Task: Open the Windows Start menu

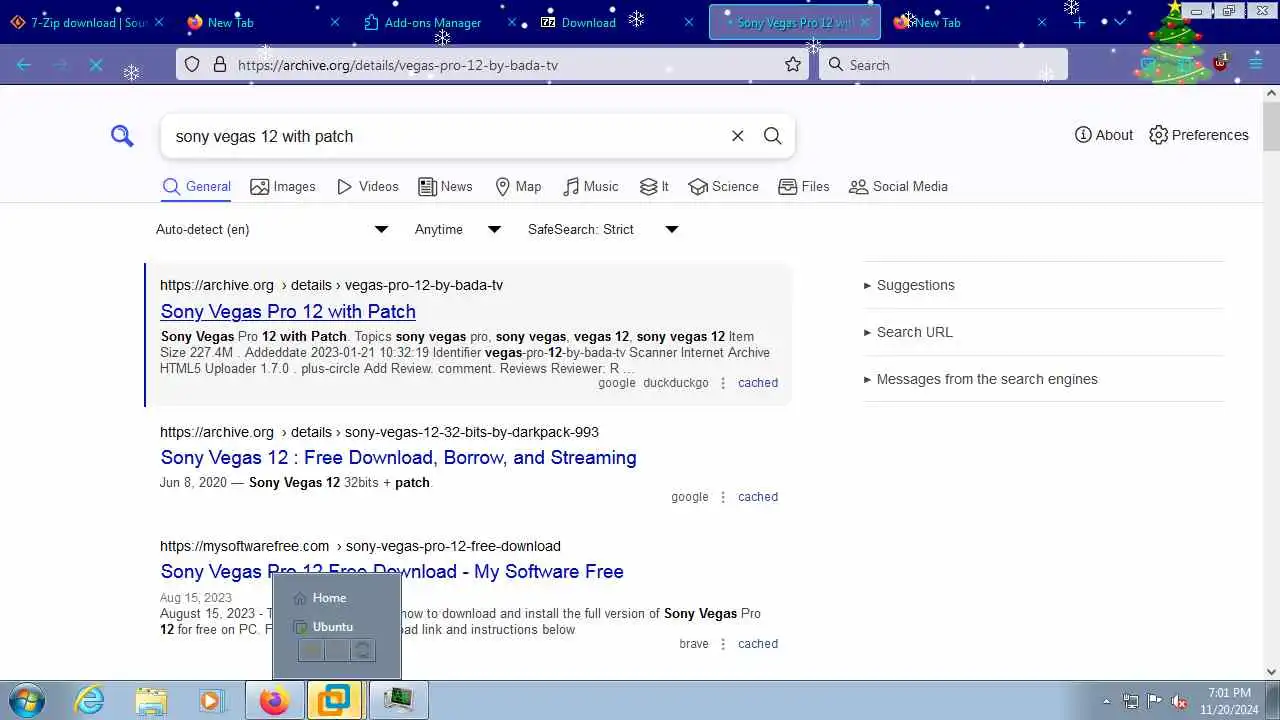Action: coord(26,700)
